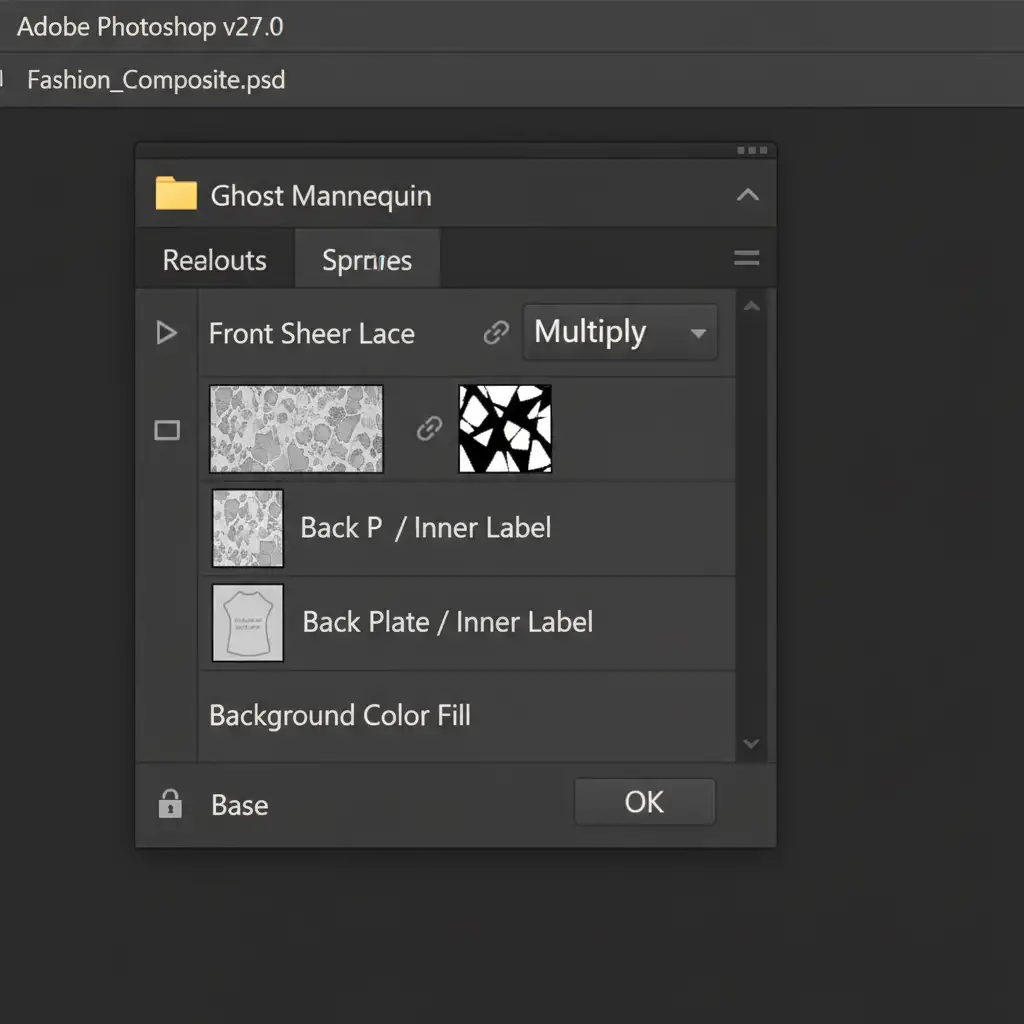Click the scrollbar up arrow in layer list

coord(751,307)
